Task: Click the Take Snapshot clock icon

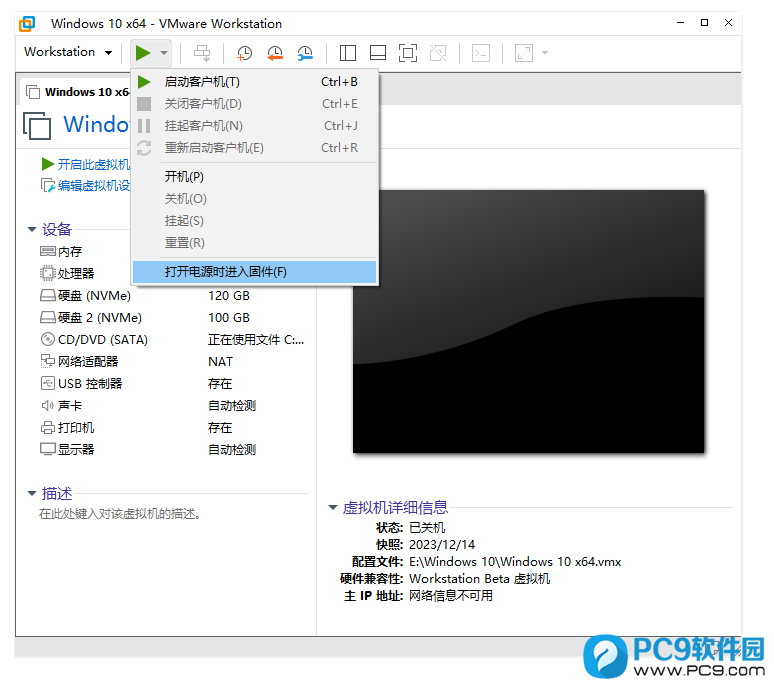Action: 244,53
